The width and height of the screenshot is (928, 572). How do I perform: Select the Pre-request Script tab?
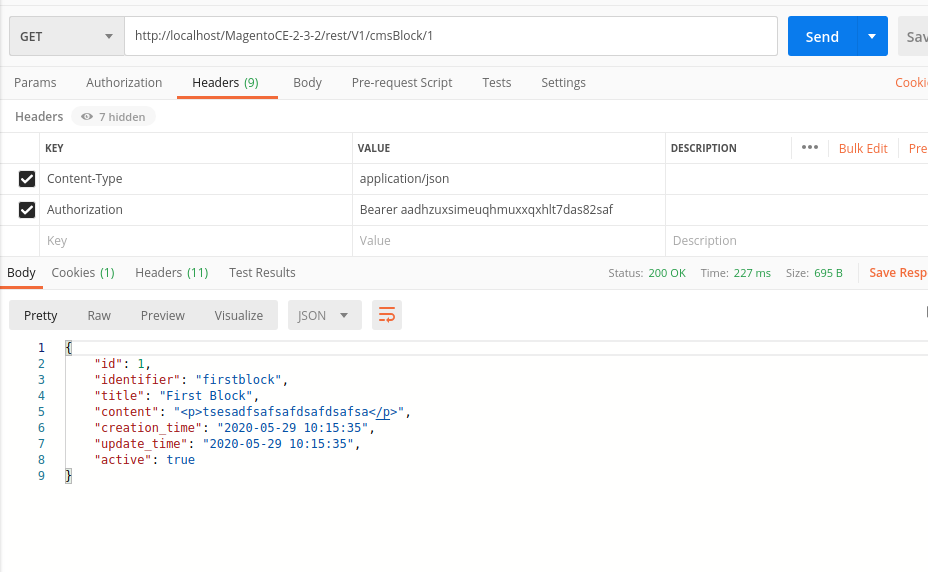click(x=401, y=83)
